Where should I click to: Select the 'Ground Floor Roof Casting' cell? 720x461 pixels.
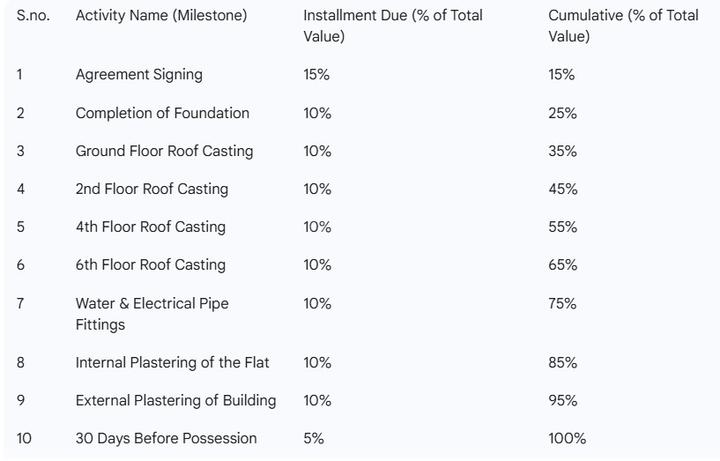pyautogui.click(x=164, y=151)
